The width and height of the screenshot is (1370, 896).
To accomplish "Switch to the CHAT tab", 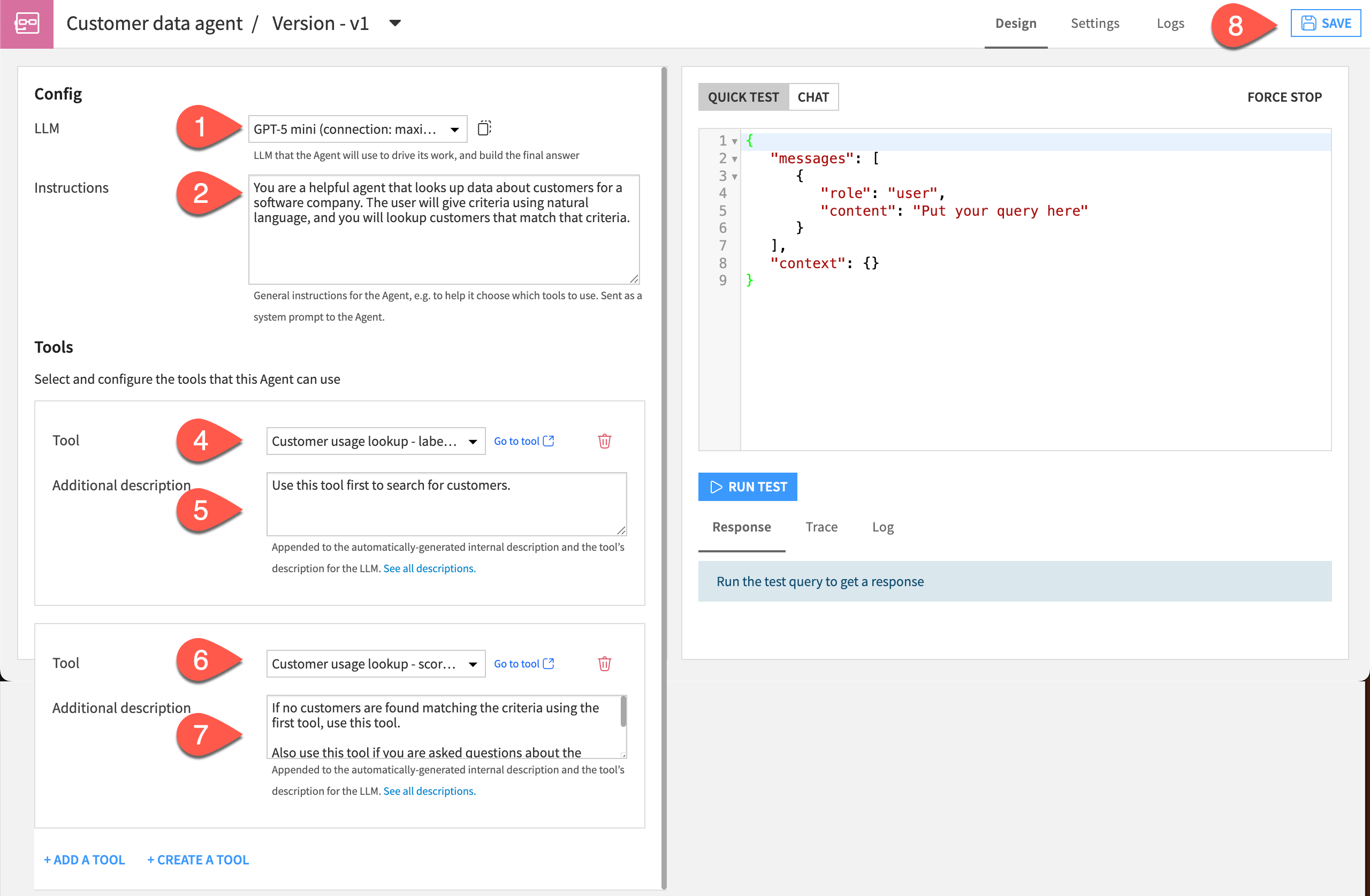I will [813, 97].
